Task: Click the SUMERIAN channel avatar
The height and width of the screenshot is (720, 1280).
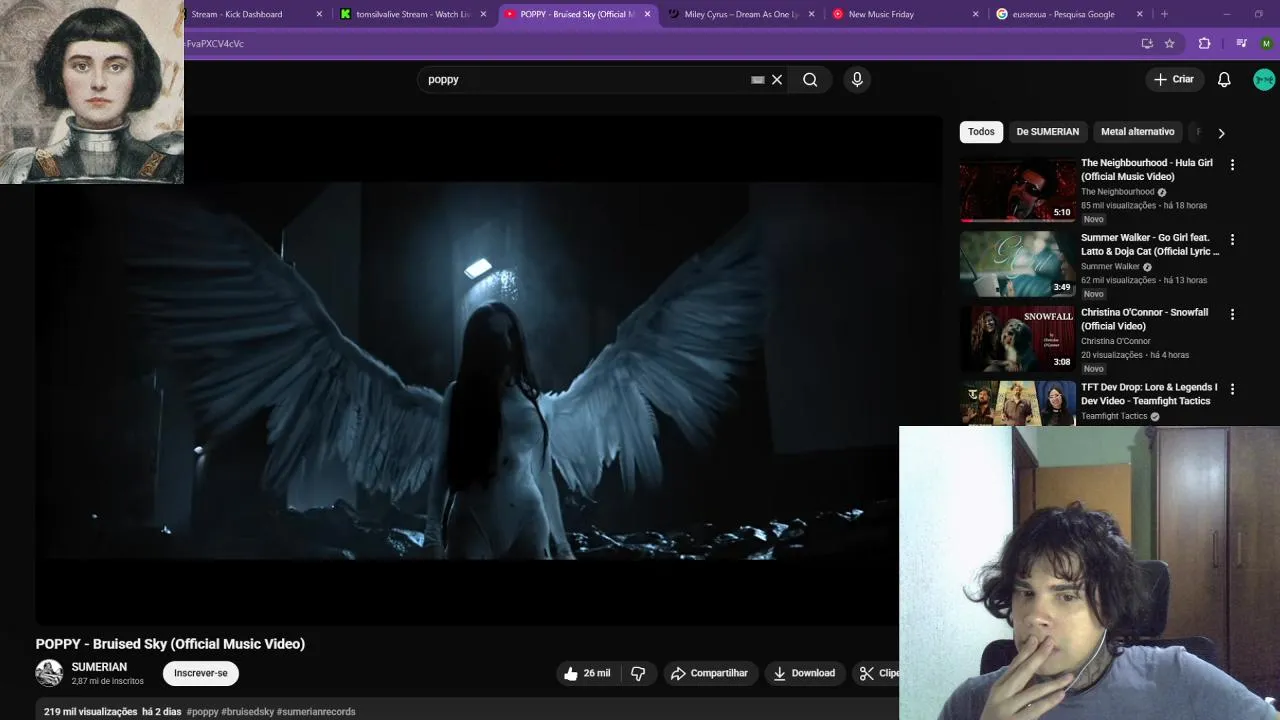Action: [x=49, y=673]
